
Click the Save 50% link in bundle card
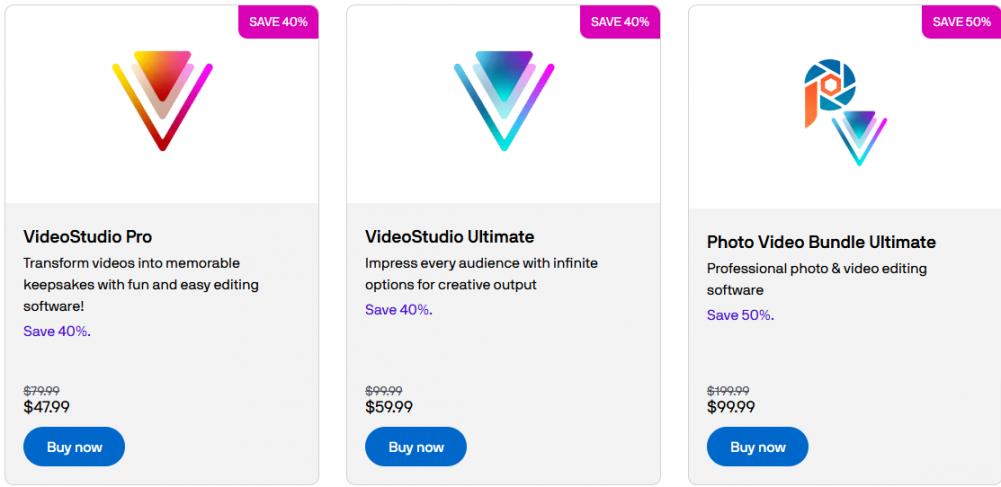click(740, 315)
